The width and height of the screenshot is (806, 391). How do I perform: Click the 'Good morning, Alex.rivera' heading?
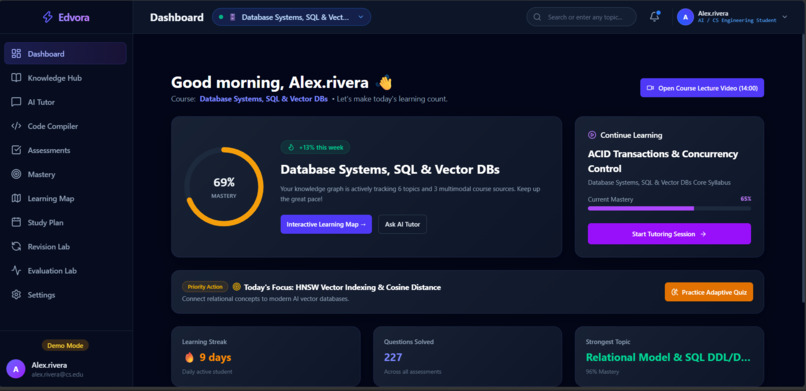coord(269,83)
